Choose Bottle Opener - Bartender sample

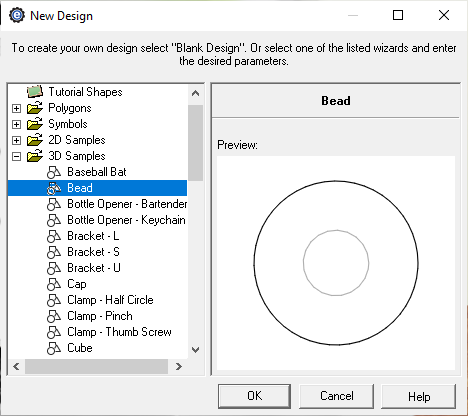point(127,204)
